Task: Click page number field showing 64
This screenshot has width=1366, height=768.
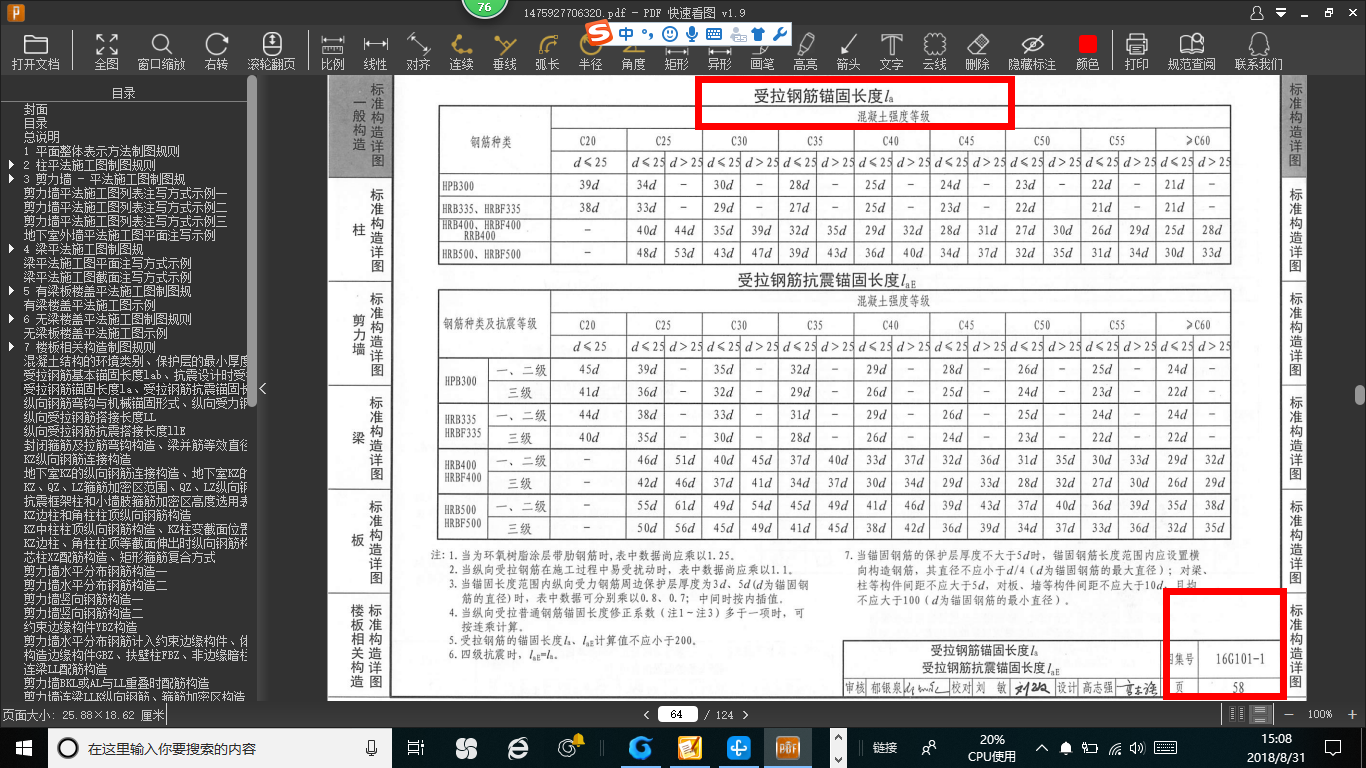Action: [x=677, y=714]
